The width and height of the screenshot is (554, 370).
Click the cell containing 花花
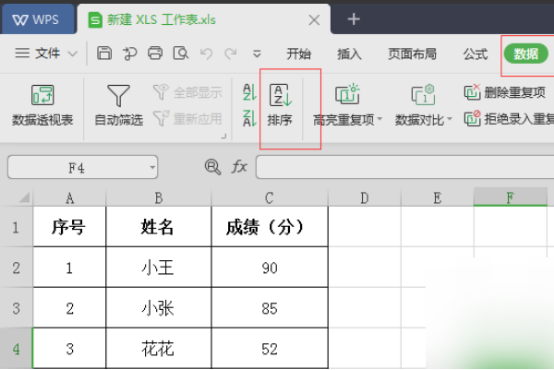(158, 349)
